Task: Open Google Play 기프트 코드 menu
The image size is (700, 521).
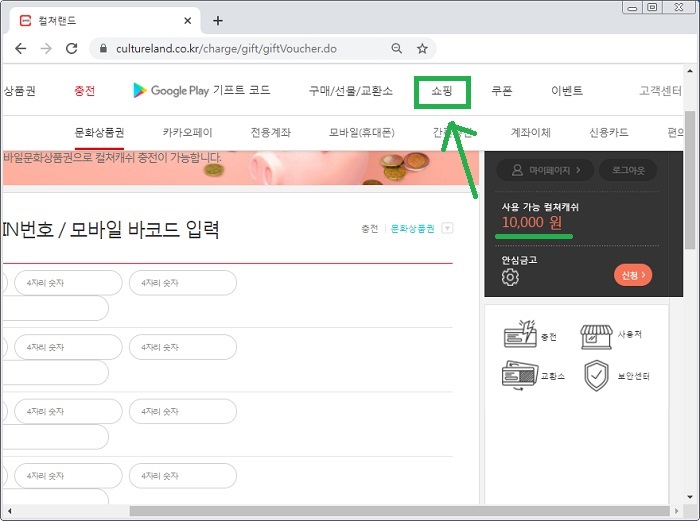Action: pos(202,90)
